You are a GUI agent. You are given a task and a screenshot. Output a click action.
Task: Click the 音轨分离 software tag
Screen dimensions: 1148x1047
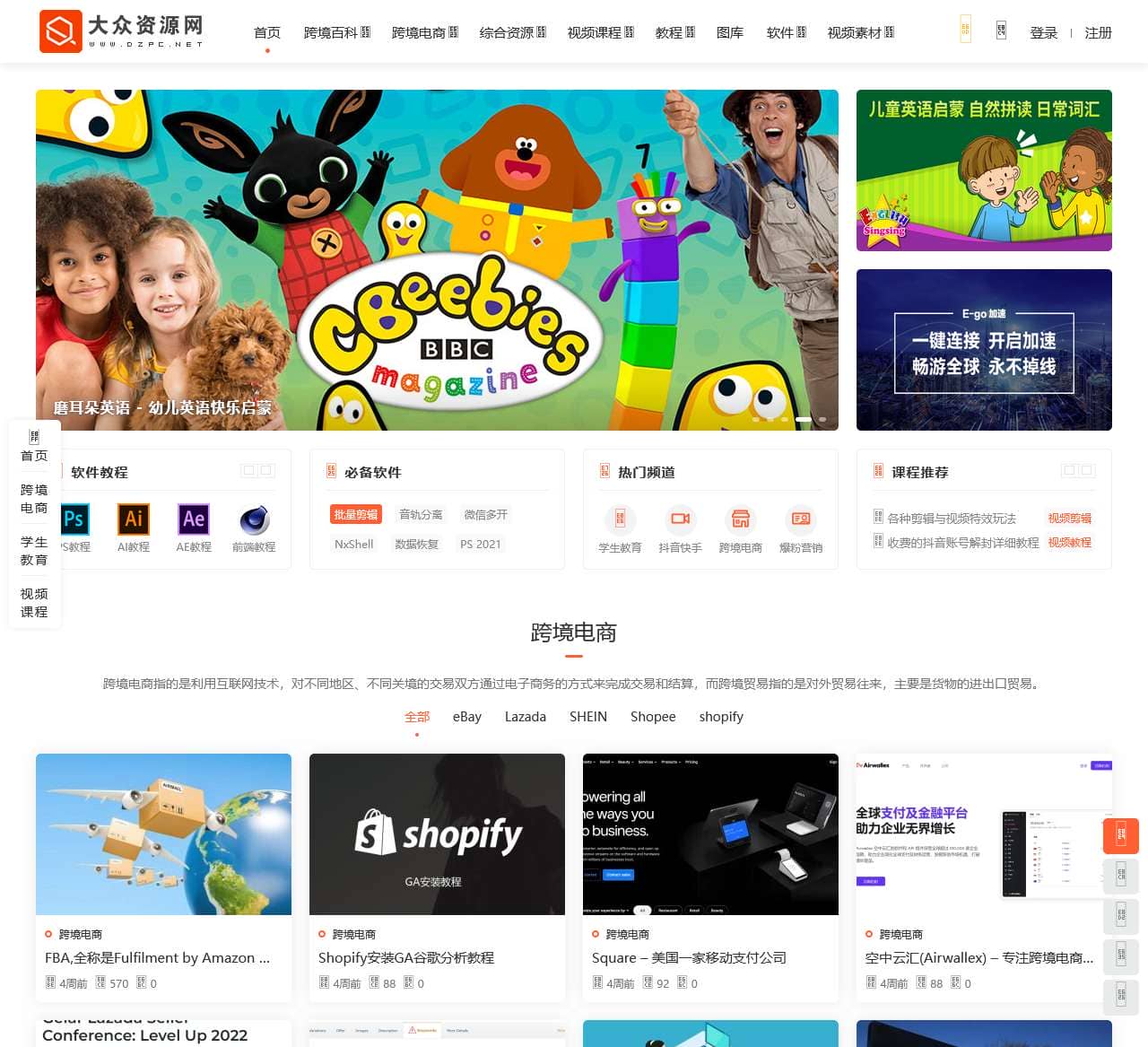[x=421, y=514]
